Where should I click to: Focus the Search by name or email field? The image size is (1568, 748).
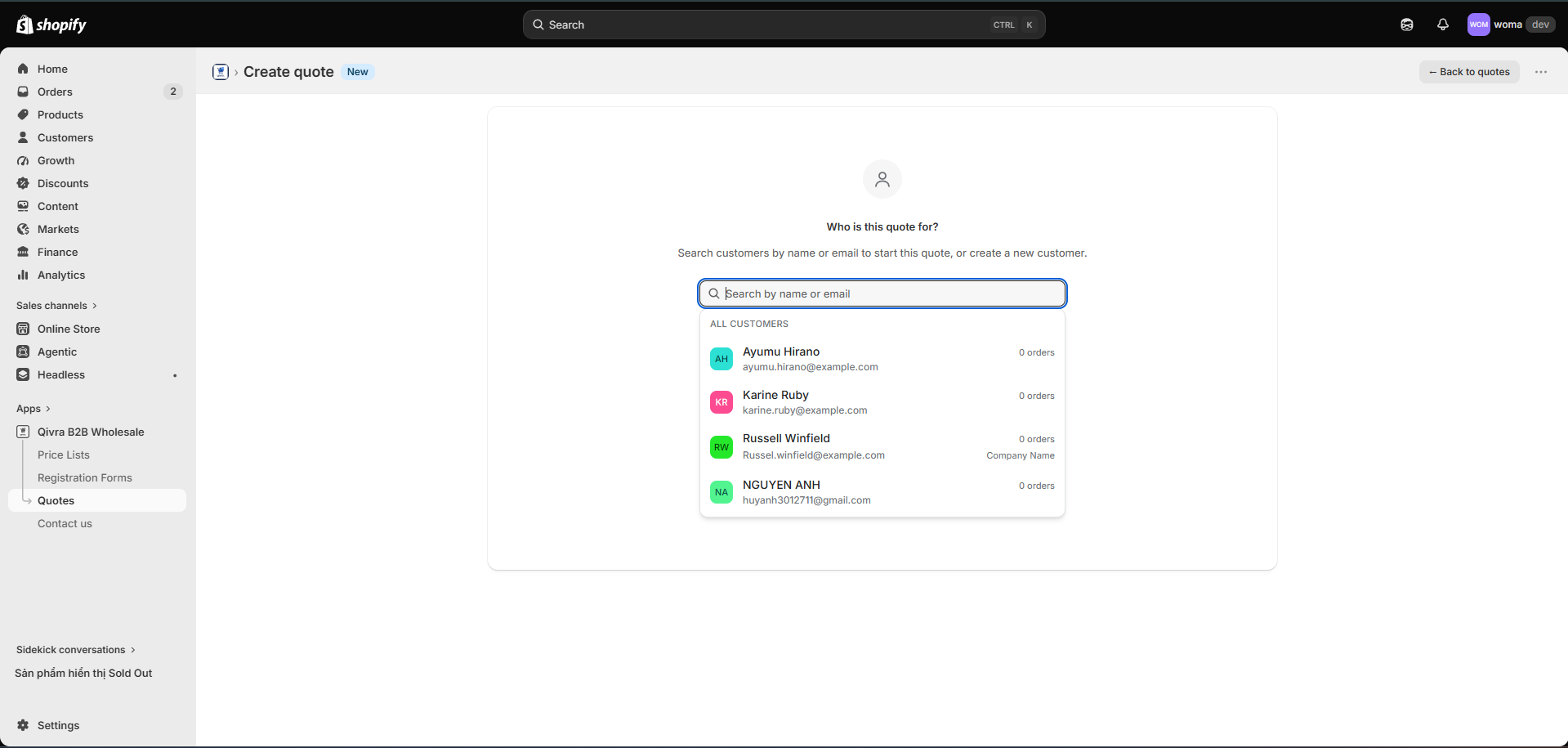[882, 293]
